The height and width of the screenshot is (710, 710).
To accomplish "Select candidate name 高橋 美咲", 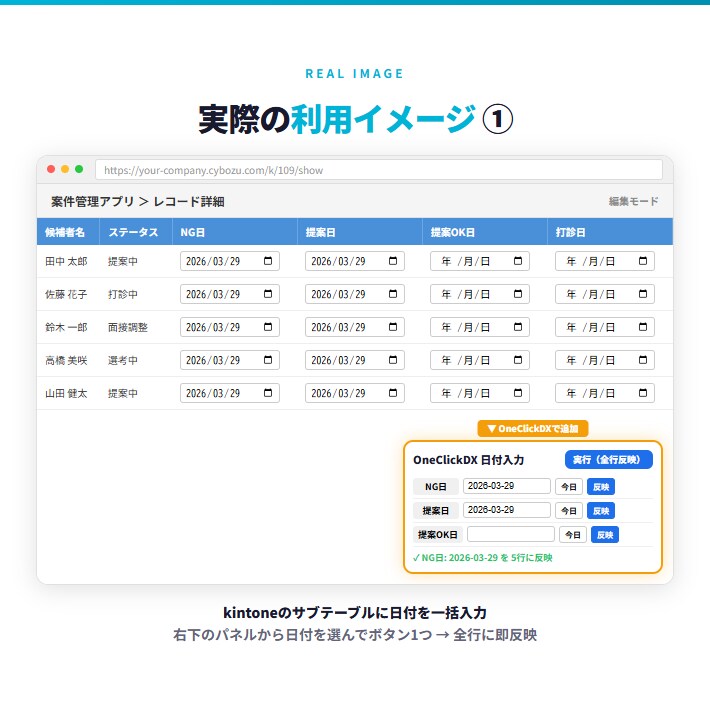I will click(66, 360).
